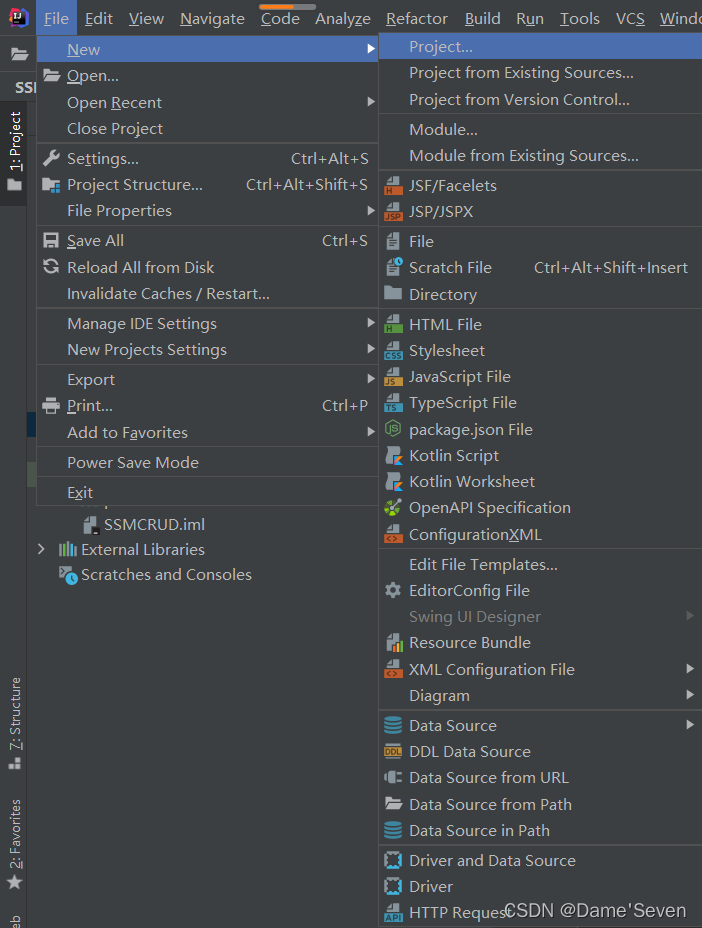Choose the Driver menu entry
The height and width of the screenshot is (928, 702).
coord(540,887)
